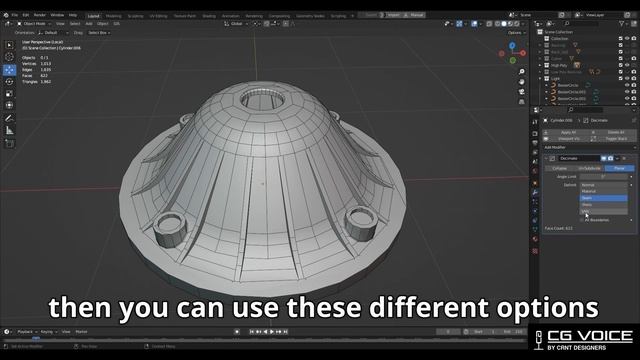This screenshot has width=640, height=360.
Task: Toggle viewport overlays icon
Action: click(474, 24)
